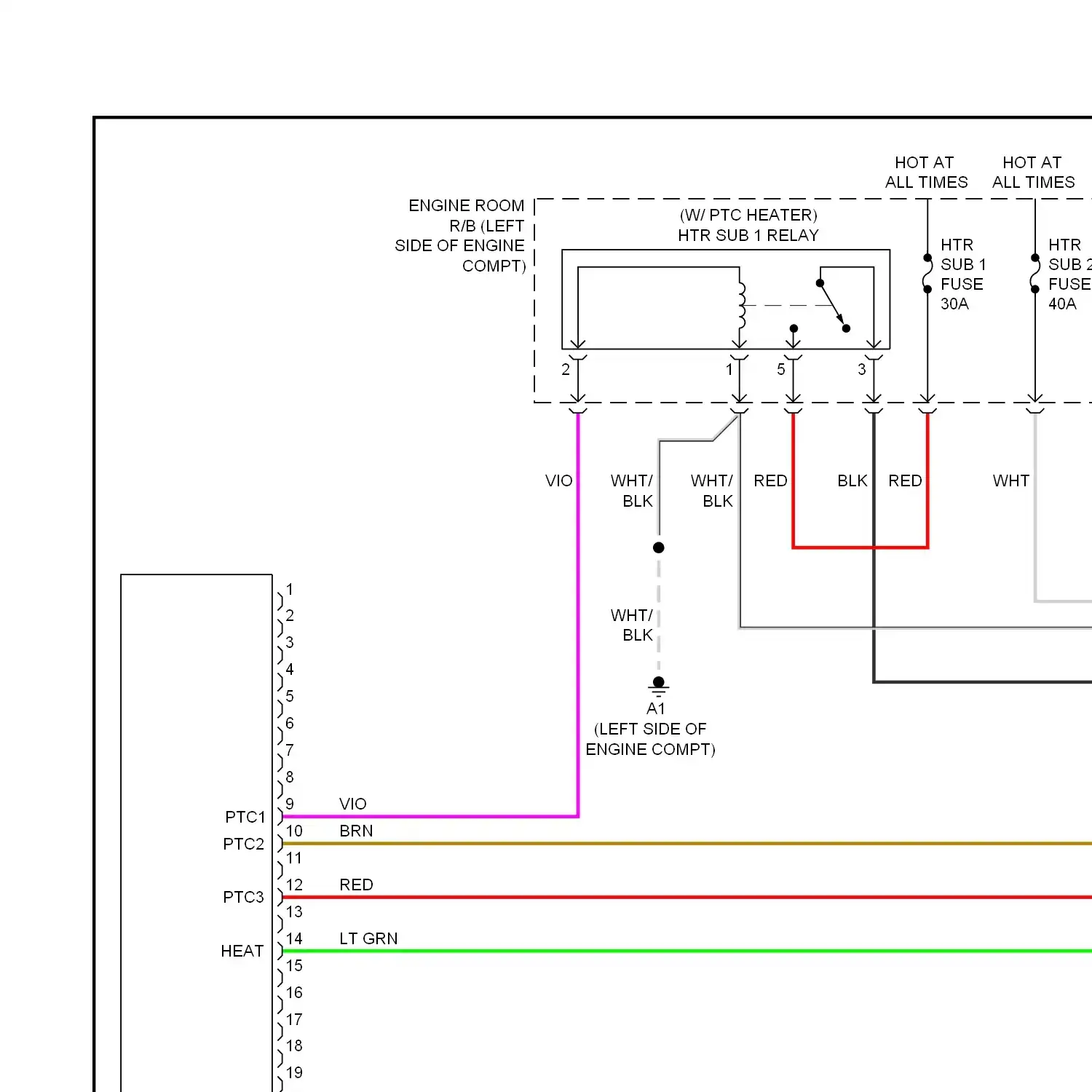1092x1092 pixels.
Task: Click the splice dot on the WHT/BLK wire
Action: click(659, 547)
